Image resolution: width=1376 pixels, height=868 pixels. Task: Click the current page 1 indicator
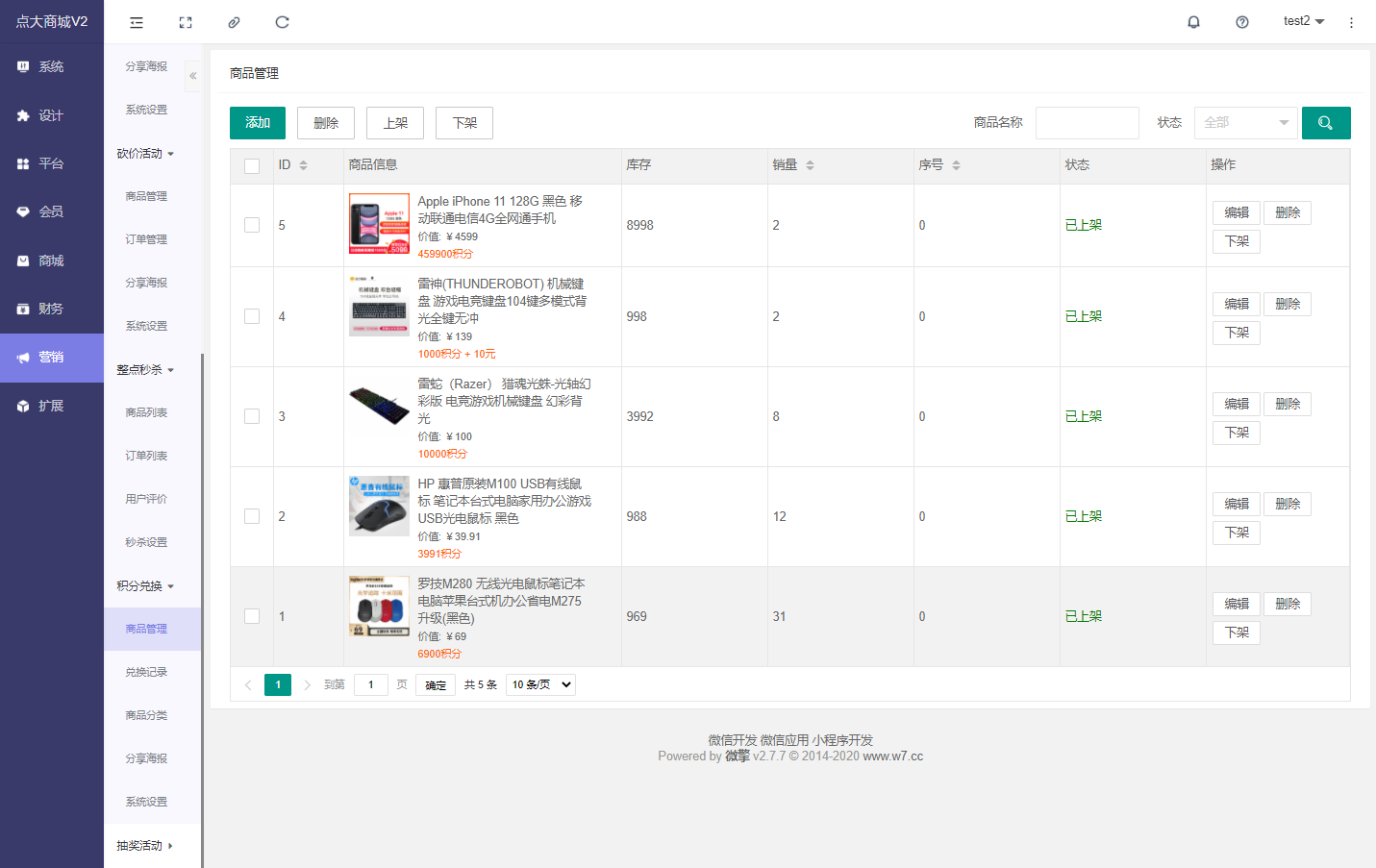pyautogui.click(x=278, y=684)
